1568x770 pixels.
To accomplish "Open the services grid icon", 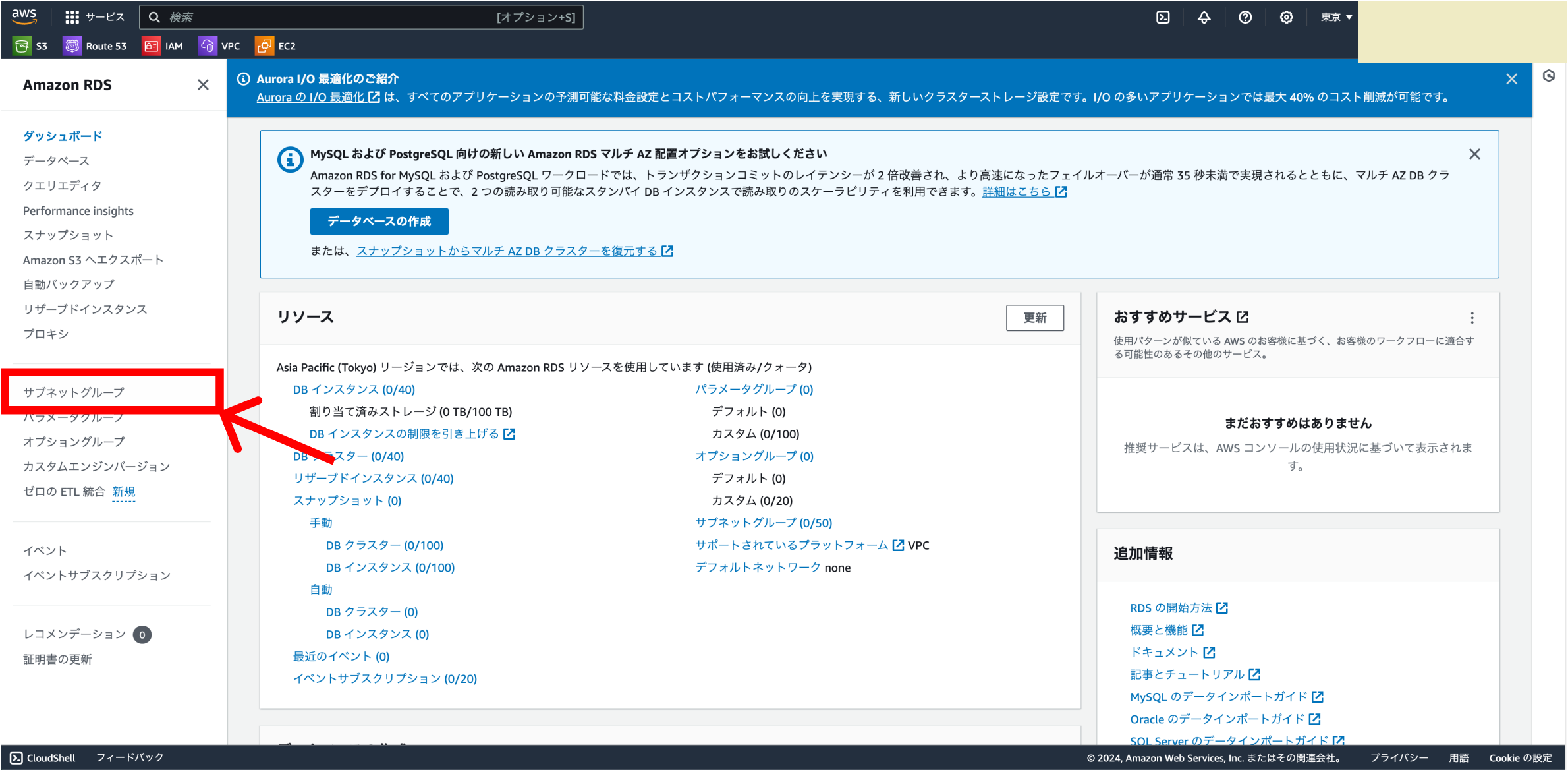I will [72, 16].
